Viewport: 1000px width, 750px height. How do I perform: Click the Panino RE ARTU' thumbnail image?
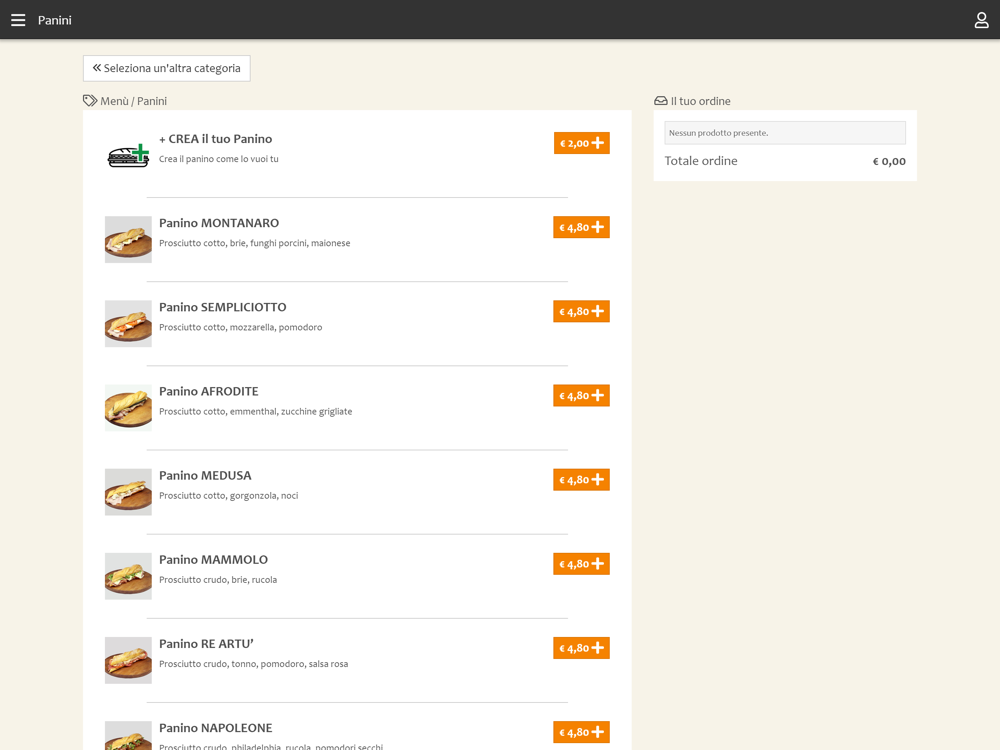(128, 659)
